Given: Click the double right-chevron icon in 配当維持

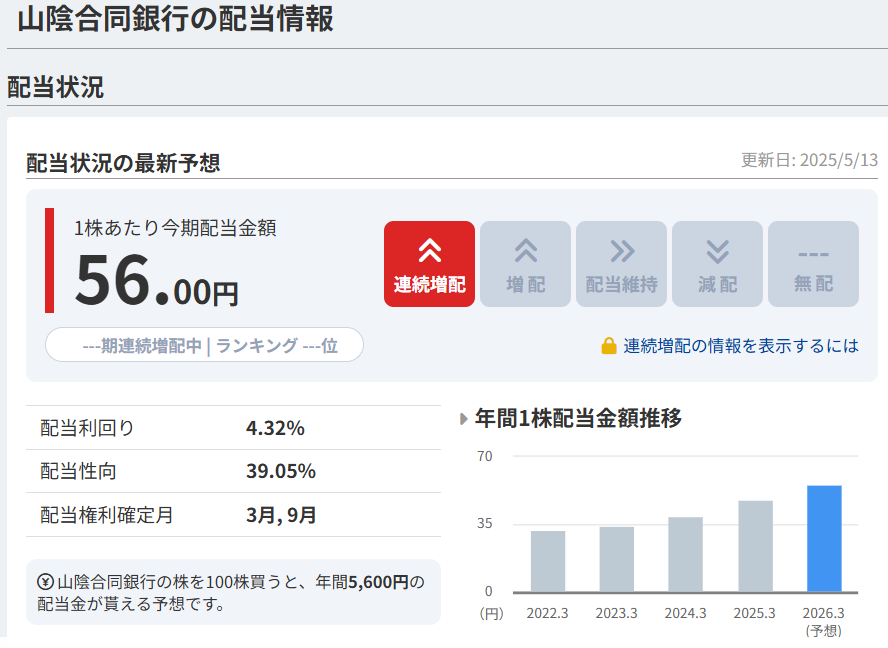Looking at the screenshot, I should point(622,251).
